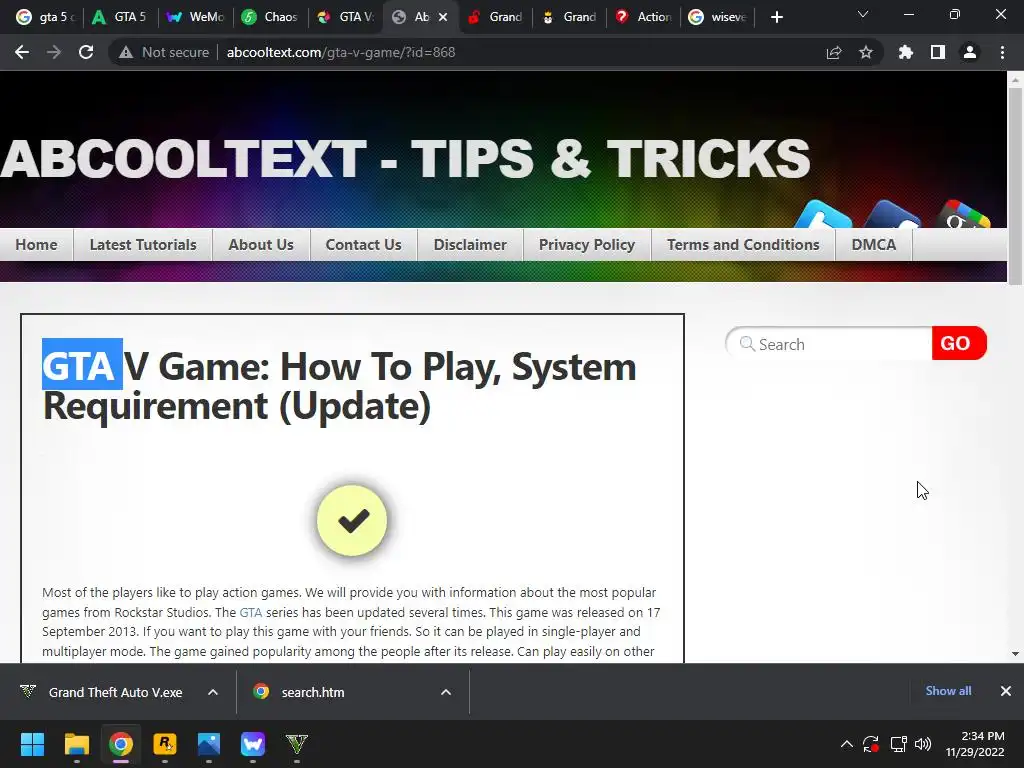1024x768 pixels.
Task: Open tab search dropdown arrow
Action: [x=863, y=14]
